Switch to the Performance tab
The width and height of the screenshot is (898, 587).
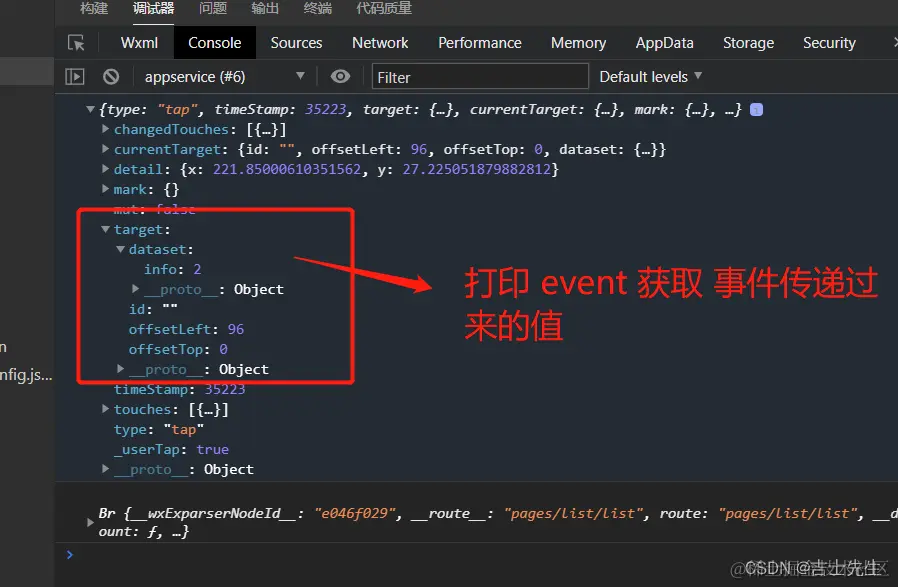click(480, 43)
